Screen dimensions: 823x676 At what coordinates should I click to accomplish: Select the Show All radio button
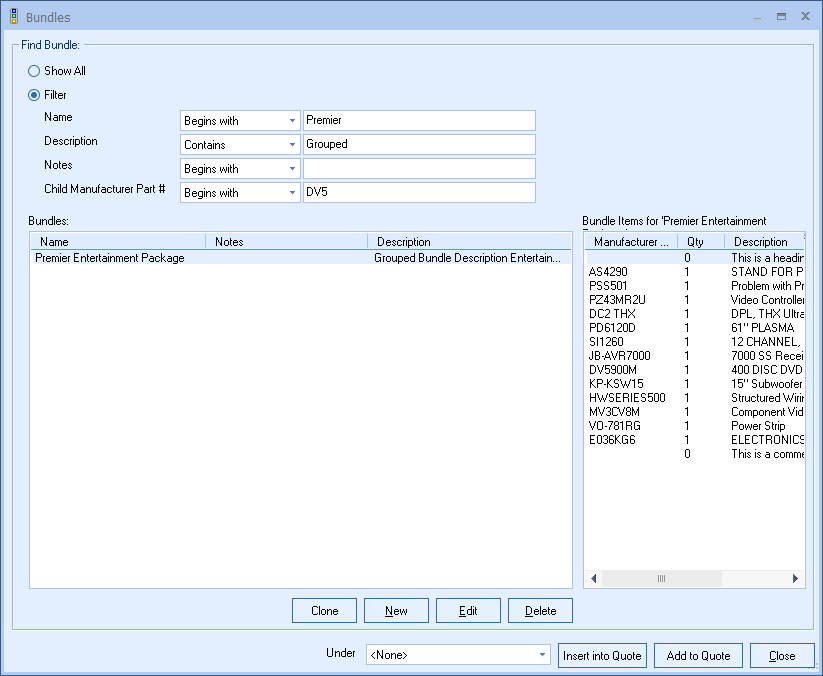[34, 71]
